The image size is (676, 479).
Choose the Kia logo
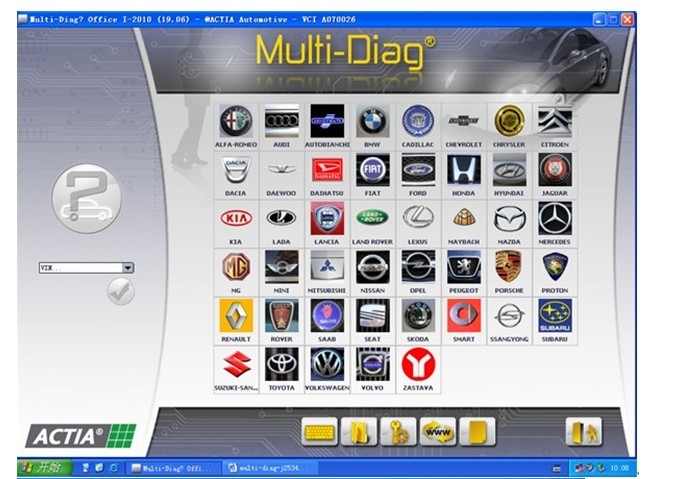coord(236,219)
